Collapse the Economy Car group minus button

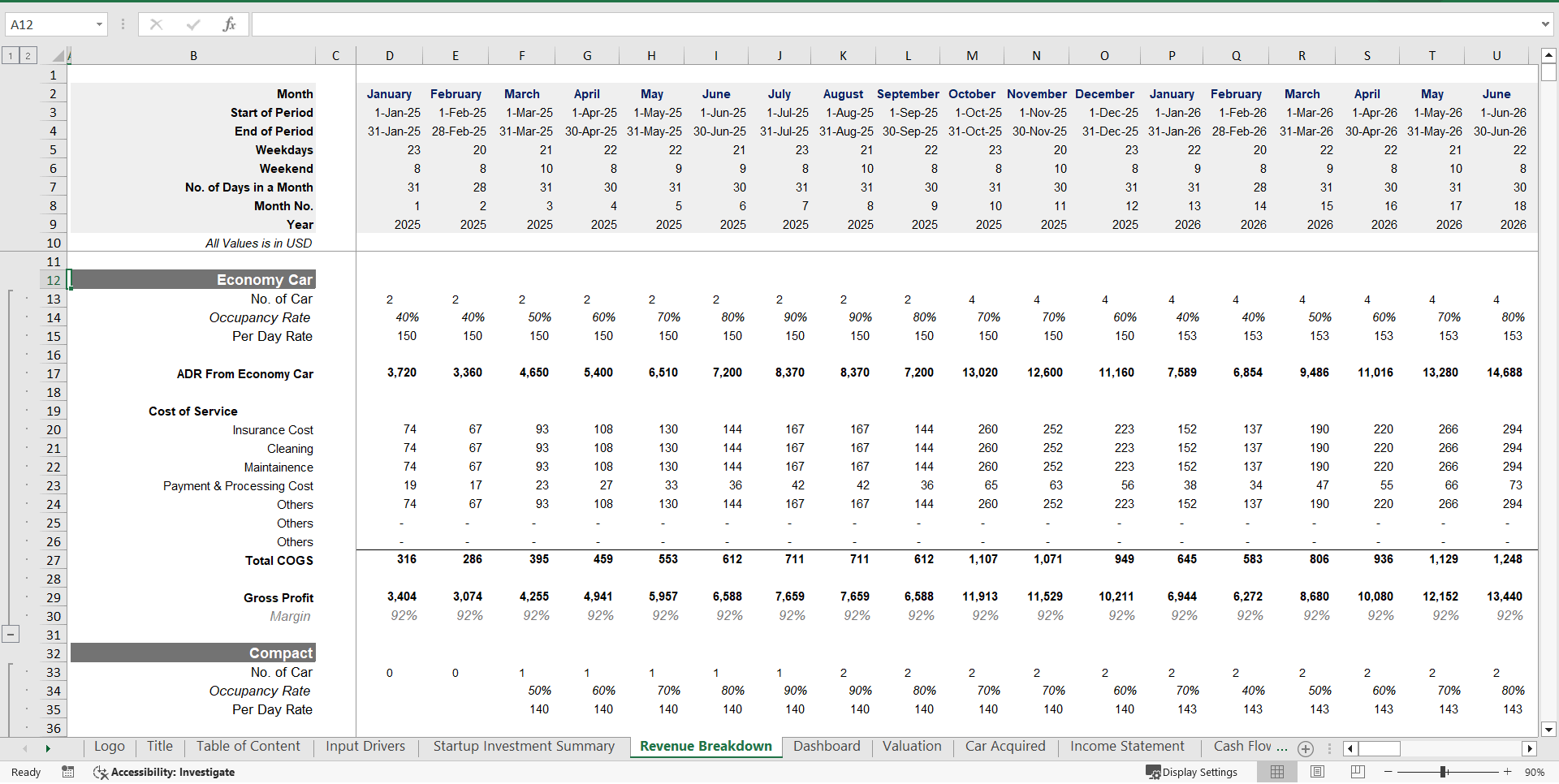pyautogui.click(x=11, y=635)
